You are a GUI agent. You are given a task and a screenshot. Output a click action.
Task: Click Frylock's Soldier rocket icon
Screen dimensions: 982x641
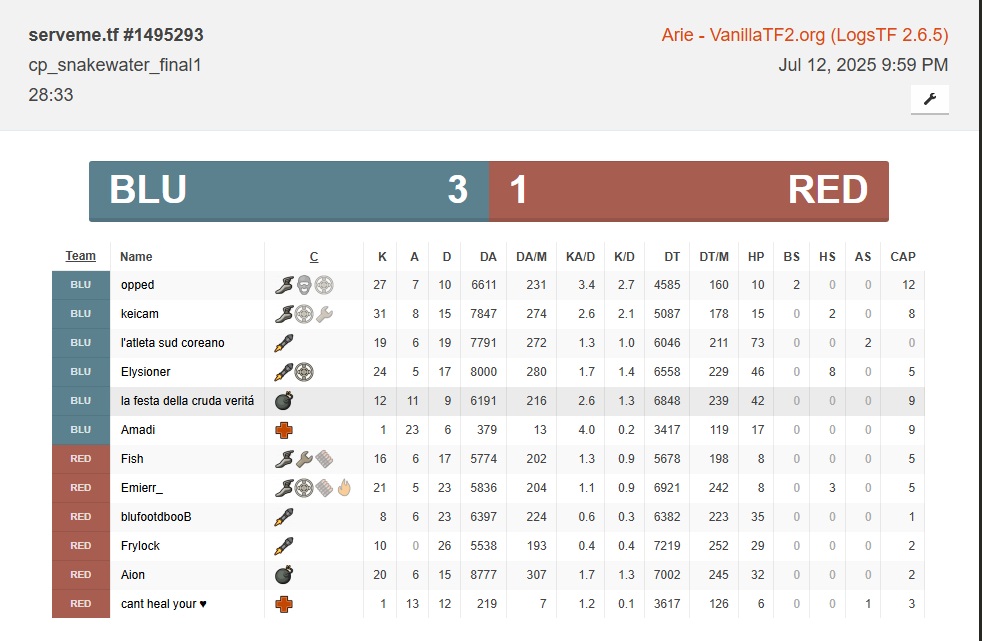284,546
